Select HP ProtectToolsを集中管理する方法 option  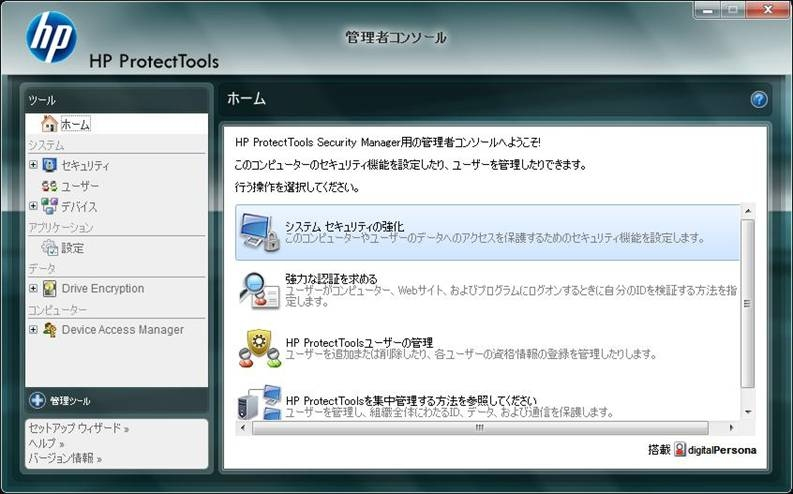(488, 402)
